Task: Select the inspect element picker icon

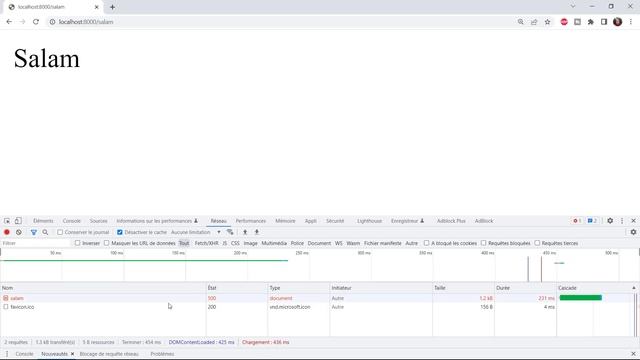Action: pos(7,221)
